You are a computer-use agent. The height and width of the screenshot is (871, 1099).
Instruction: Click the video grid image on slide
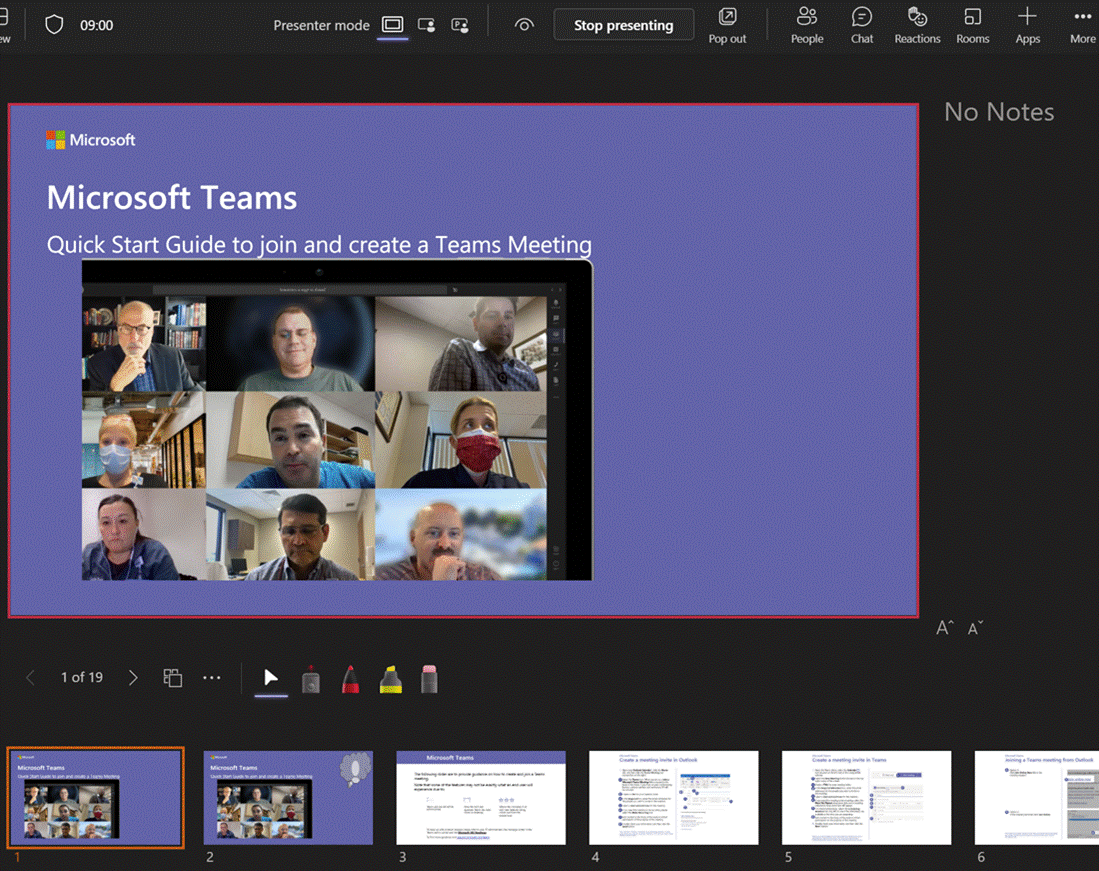(x=337, y=420)
